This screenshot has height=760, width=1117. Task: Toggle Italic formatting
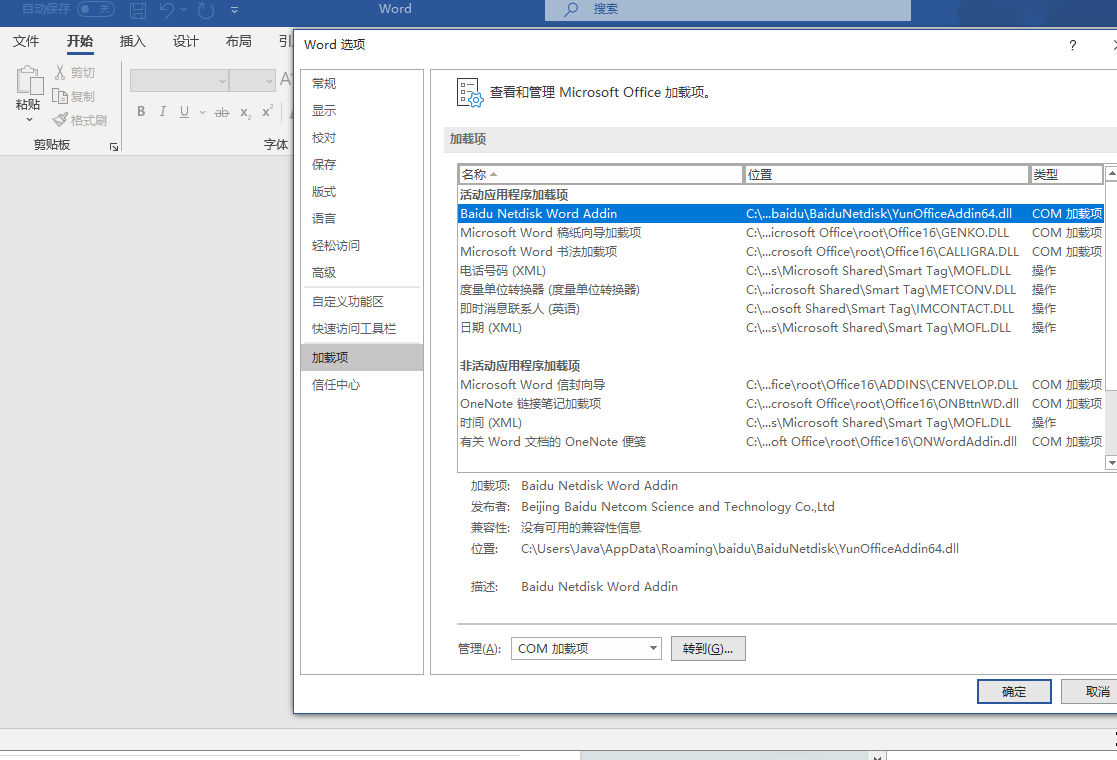point(162,112)
